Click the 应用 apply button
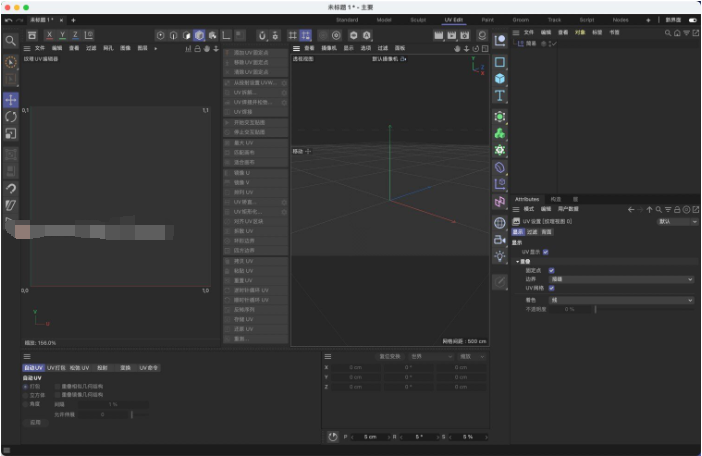 tap(35, 422)
